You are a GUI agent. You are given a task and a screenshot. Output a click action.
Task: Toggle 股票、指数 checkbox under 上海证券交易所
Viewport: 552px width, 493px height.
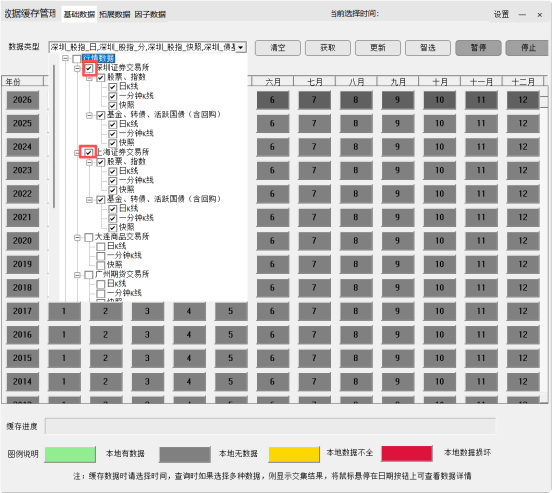click(101, 162)
